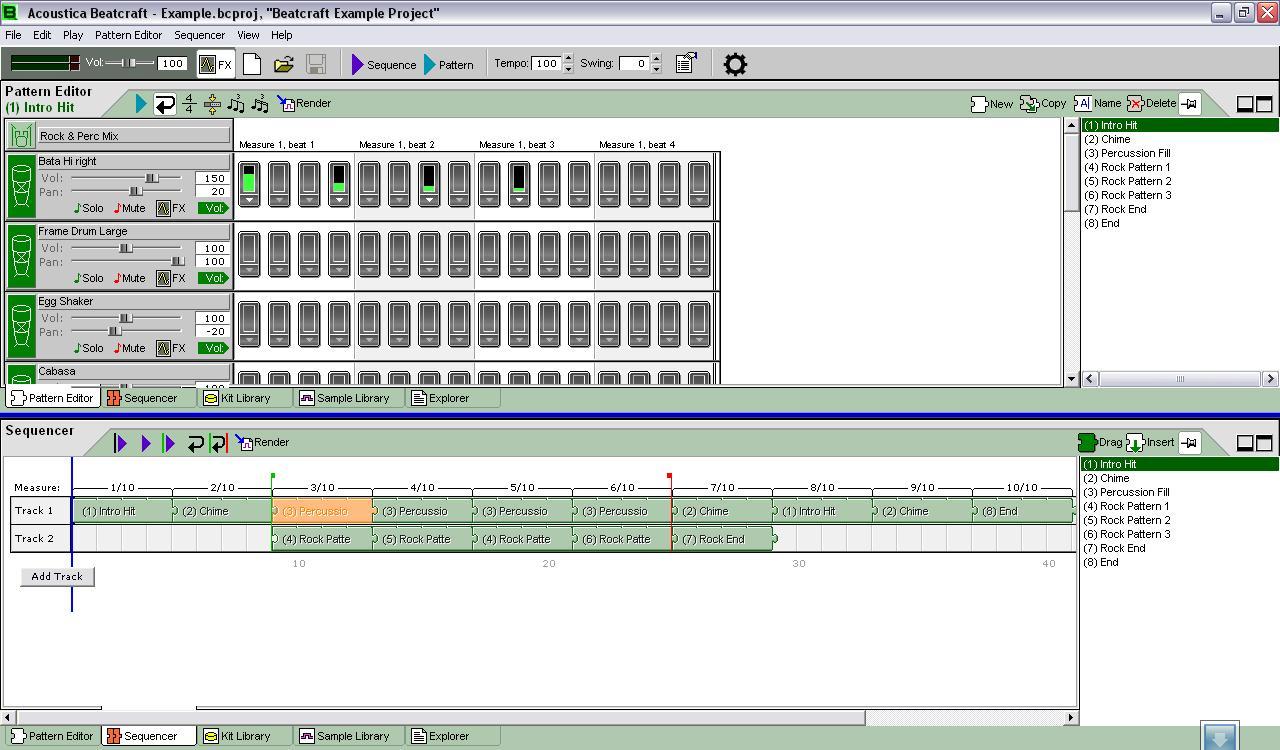Open dropdown under fourth Bata Hi right step
Viewport: 1280px width, 750px height.
[339, 200]
